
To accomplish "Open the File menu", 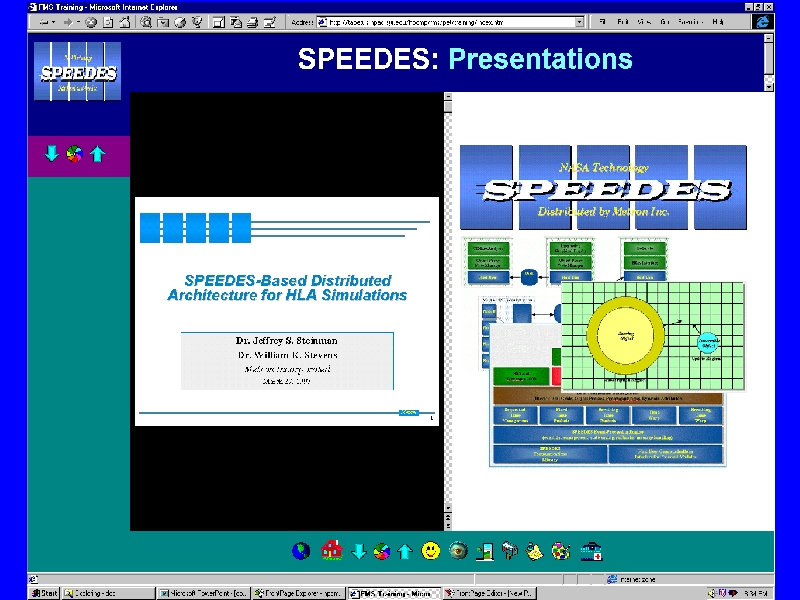I will pos(603,22).
